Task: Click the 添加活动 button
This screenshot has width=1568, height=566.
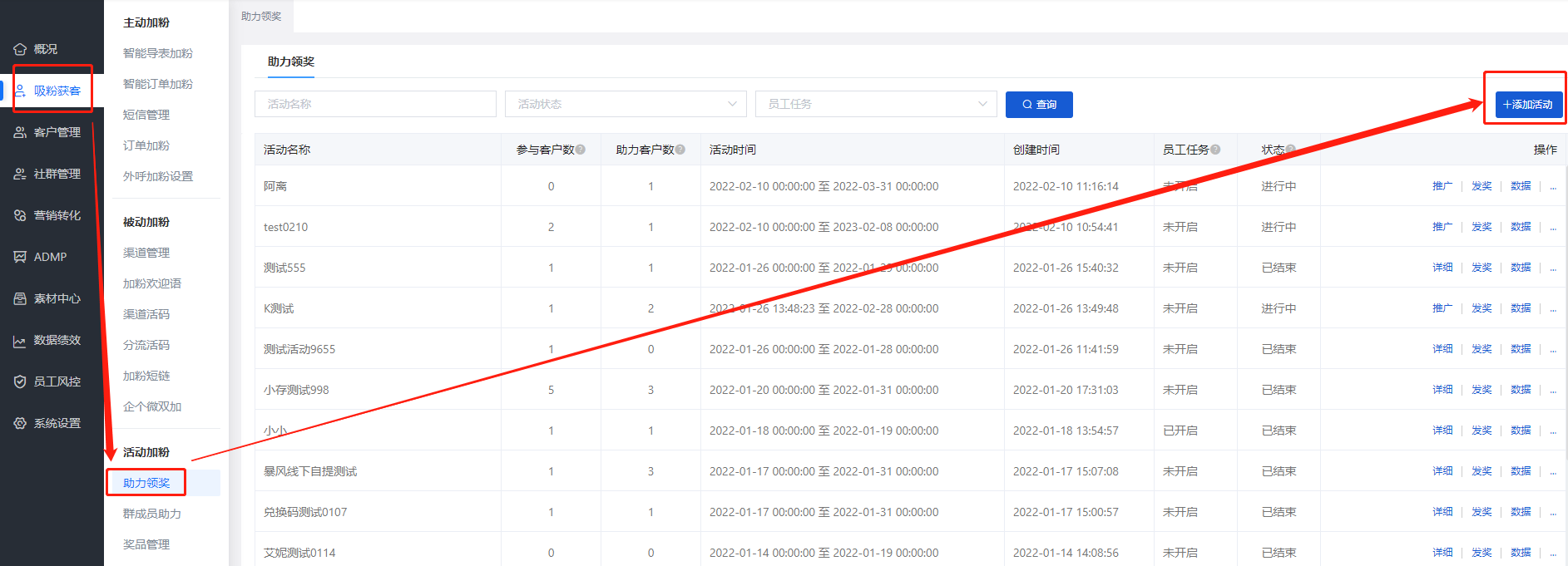Action: [1528, 104]
